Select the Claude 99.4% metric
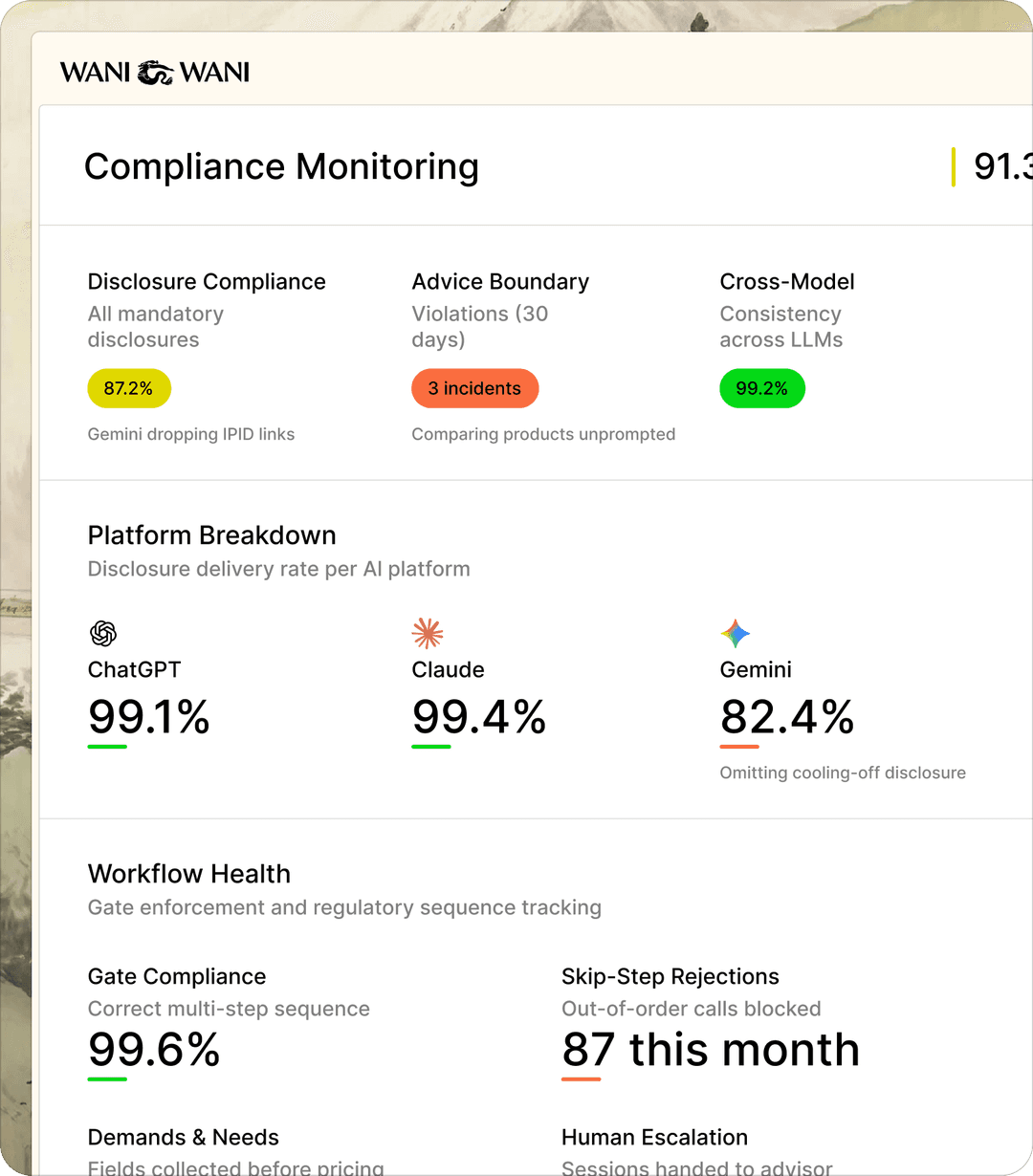The image size is (1033, 1176). click(x=478, y=717)
